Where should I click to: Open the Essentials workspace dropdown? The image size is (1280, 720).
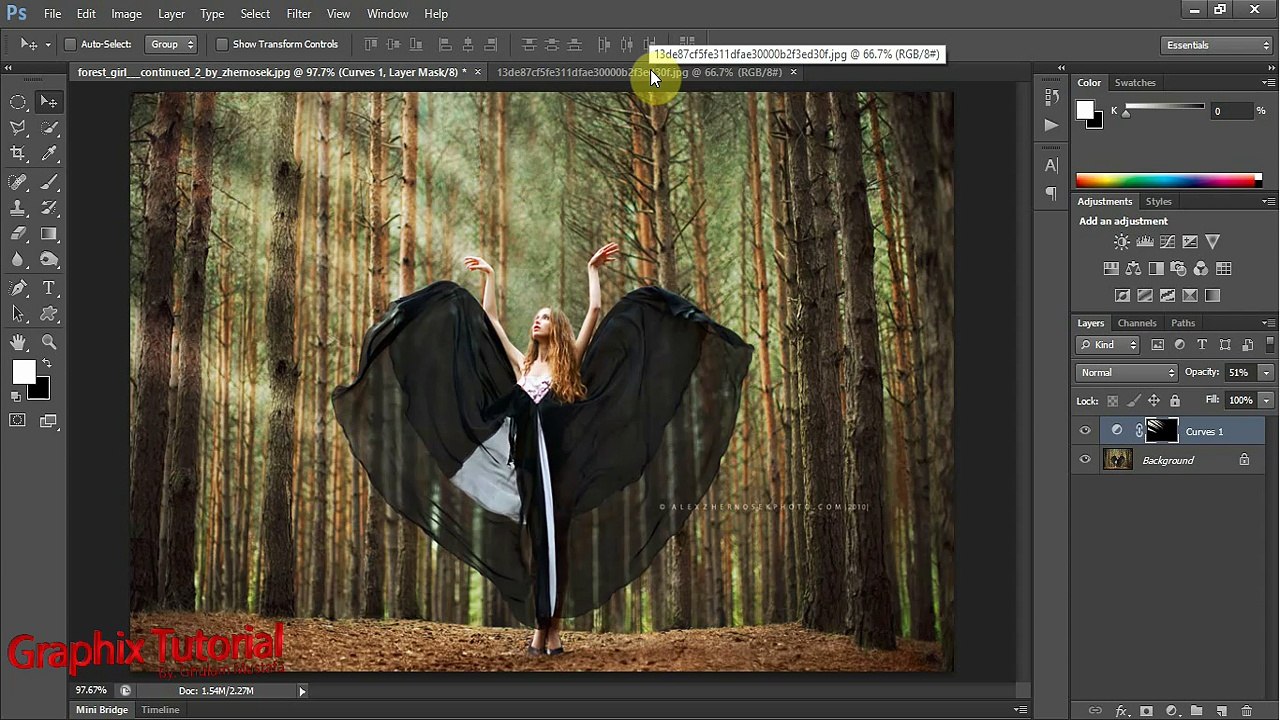point(1217,45)
